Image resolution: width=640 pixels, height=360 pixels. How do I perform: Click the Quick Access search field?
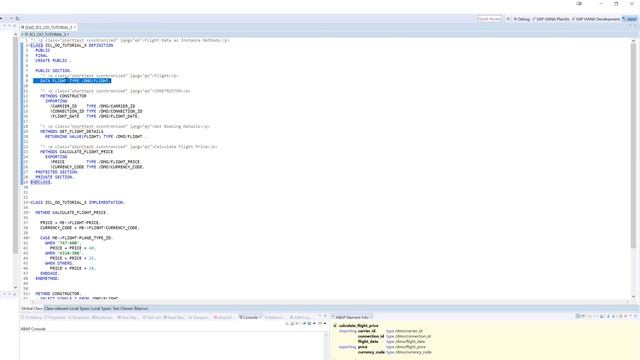(x=489, y=19)
